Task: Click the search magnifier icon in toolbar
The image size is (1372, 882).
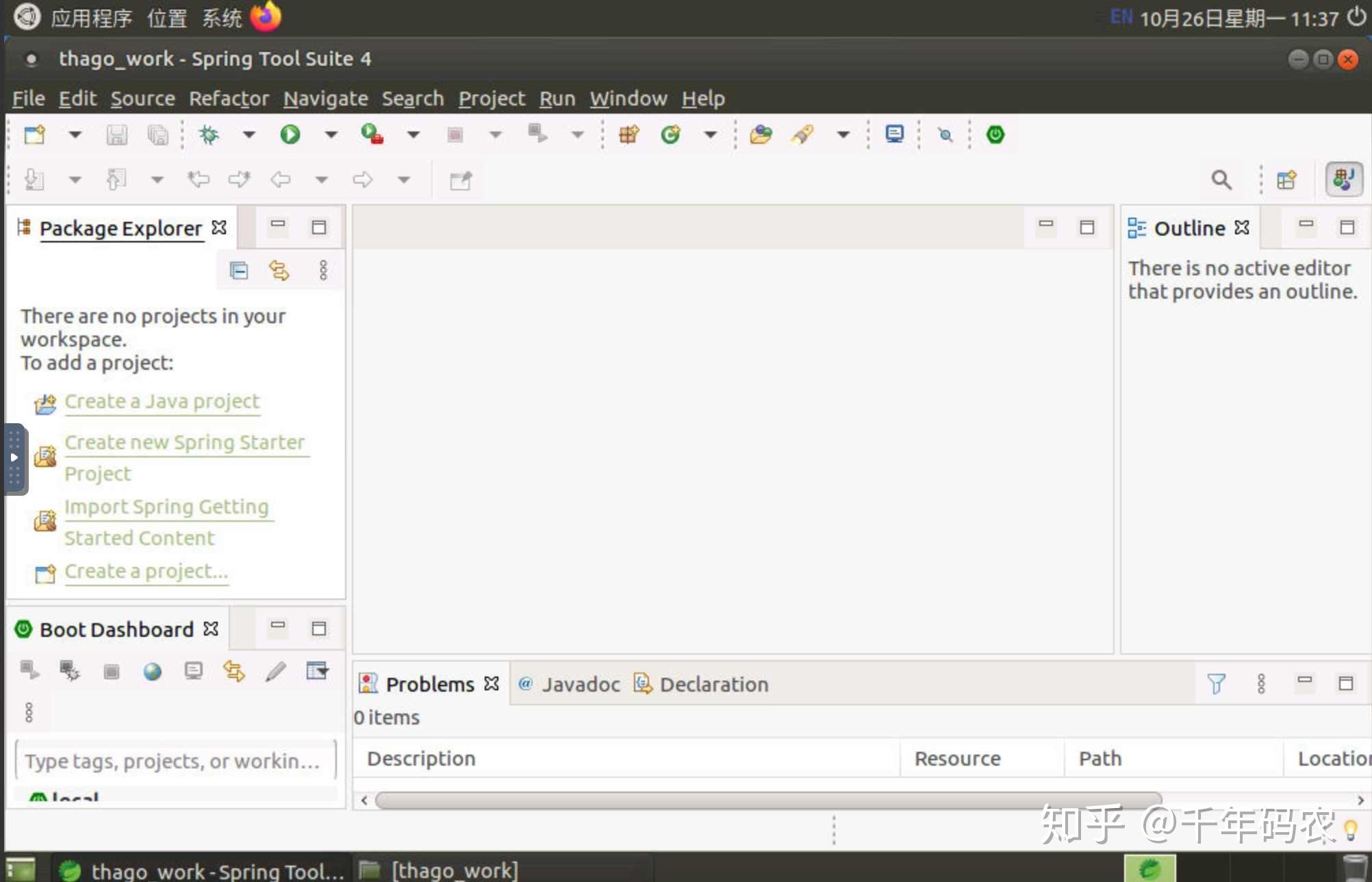Action: (x=1221, y=180)
